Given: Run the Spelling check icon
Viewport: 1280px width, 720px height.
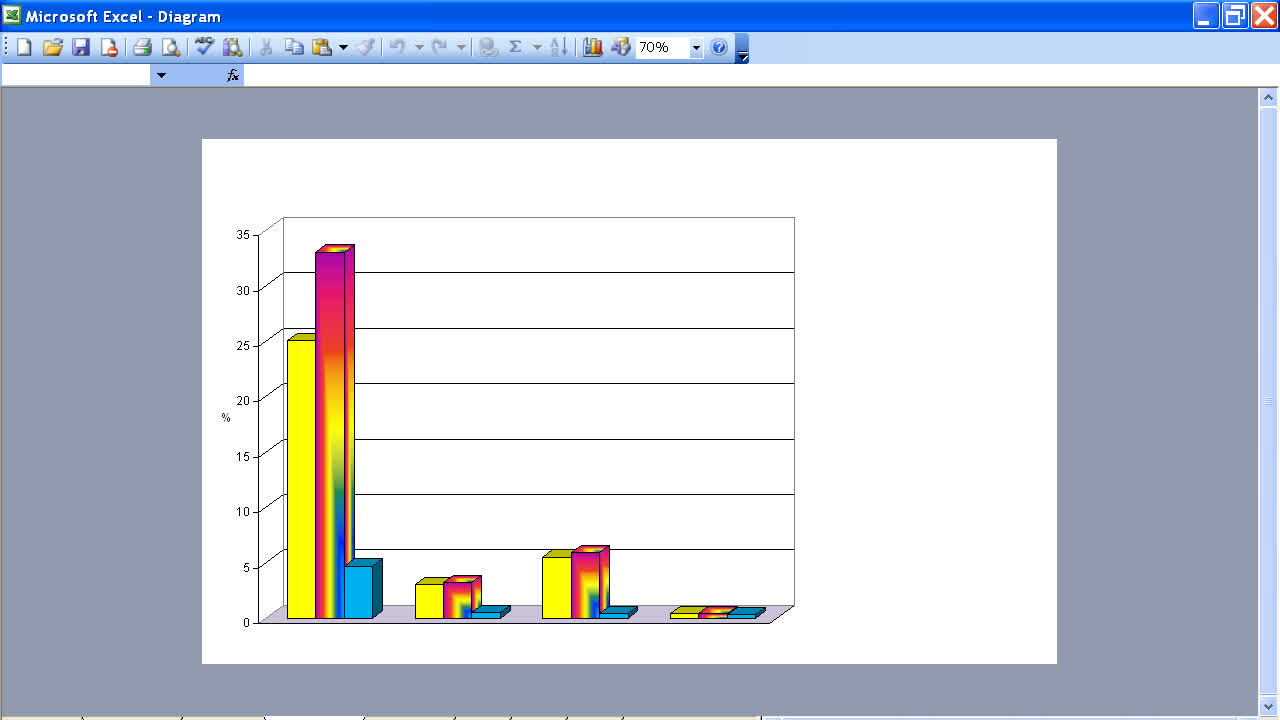Looking at the screenshot, I should pyautogui.click(x=204, y=47).
